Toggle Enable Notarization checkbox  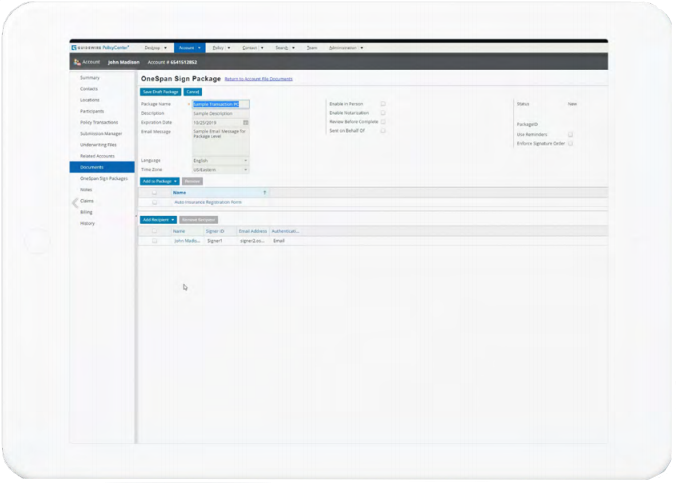tap(383, 113)
